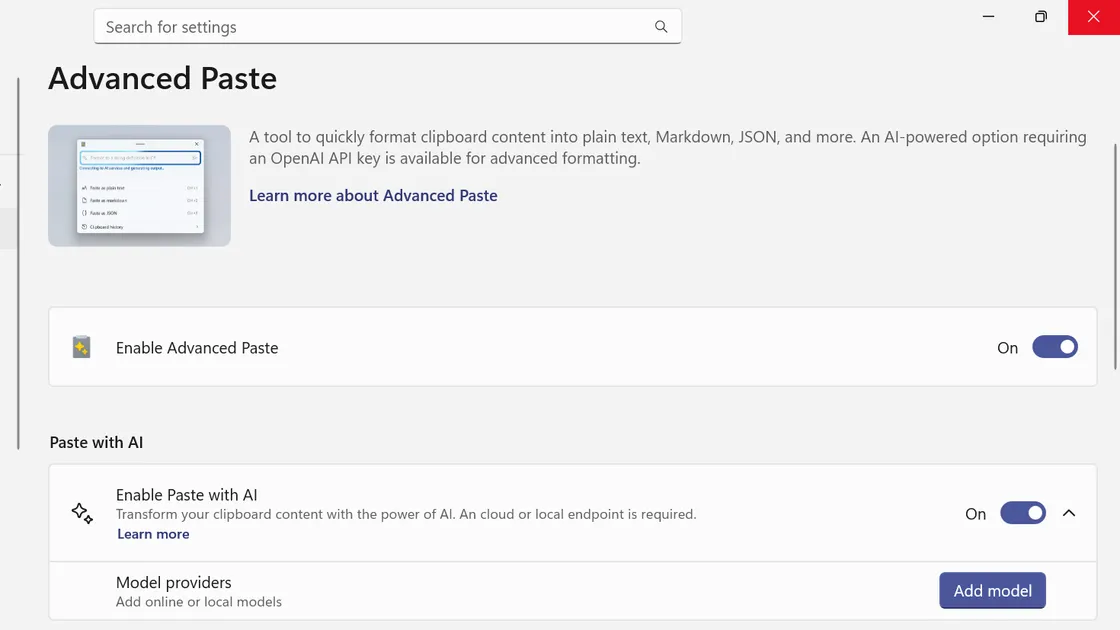Select the Paste with AI section heading

(x=96, y=441)
